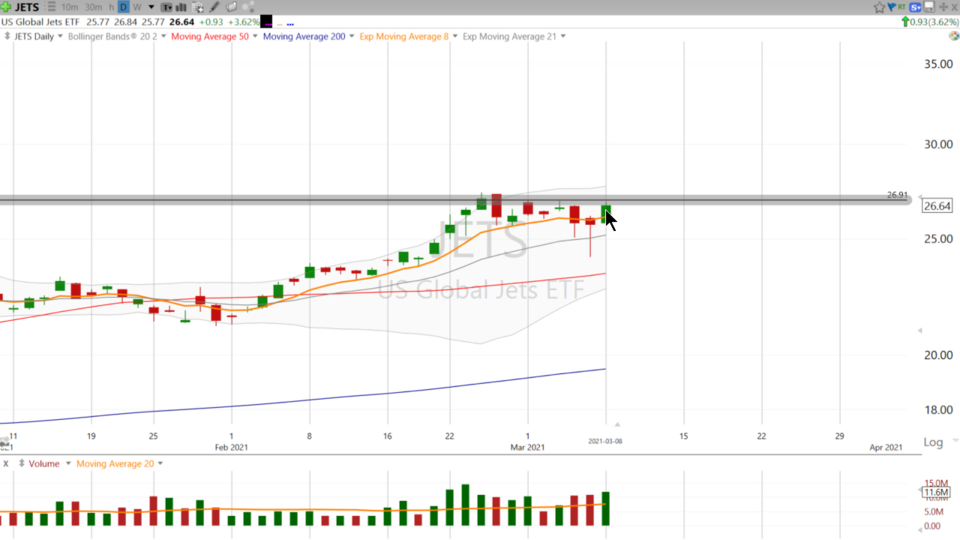Click the 2021-03-08 date cursor label
The image size is (960, 540).
(x=605, y=441)
